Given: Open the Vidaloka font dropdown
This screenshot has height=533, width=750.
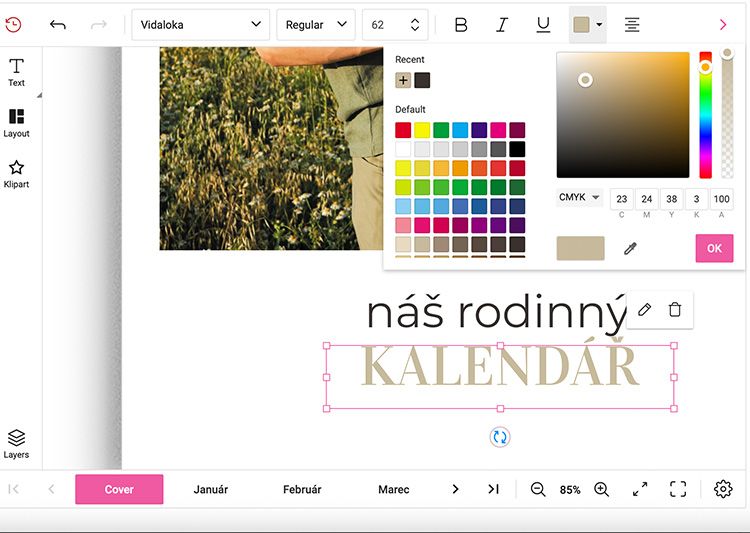Looking at the screenshot, I should 201,24.
